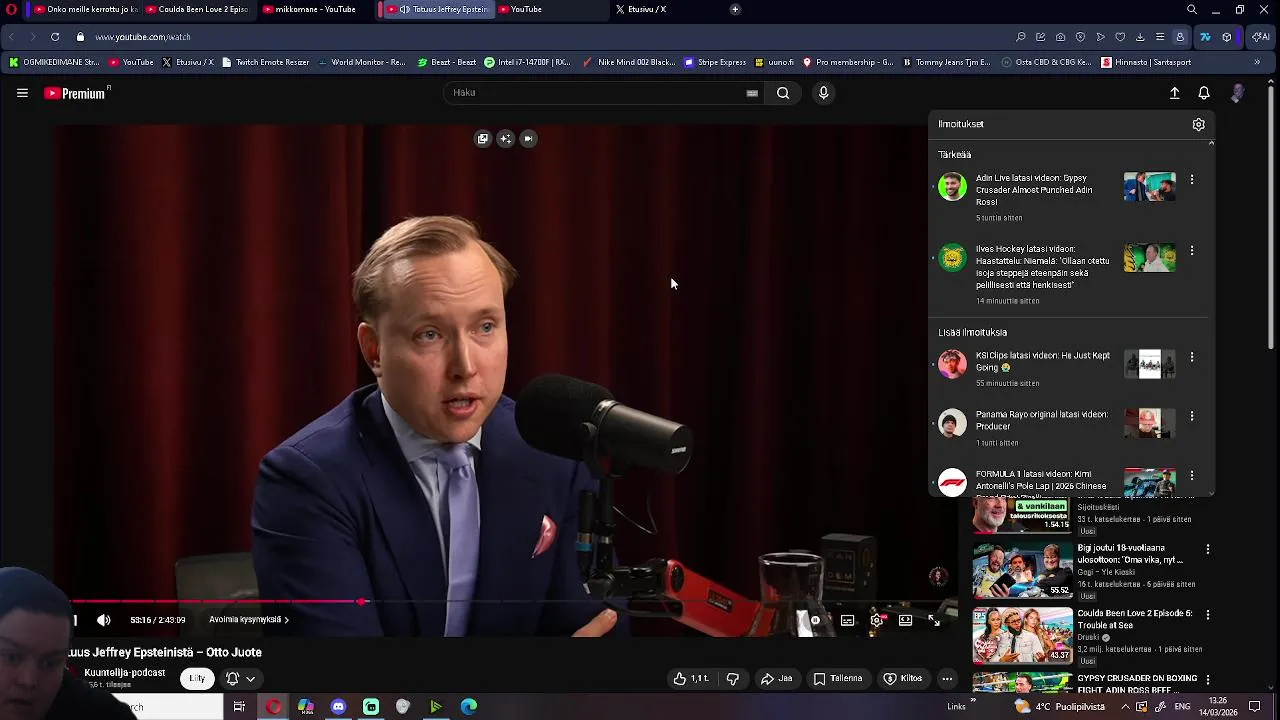Image resolution: width=1280 pixels, height=720 pixels.
Task: Open Opera Aria AI button
Action: (x=1260, y=37)
